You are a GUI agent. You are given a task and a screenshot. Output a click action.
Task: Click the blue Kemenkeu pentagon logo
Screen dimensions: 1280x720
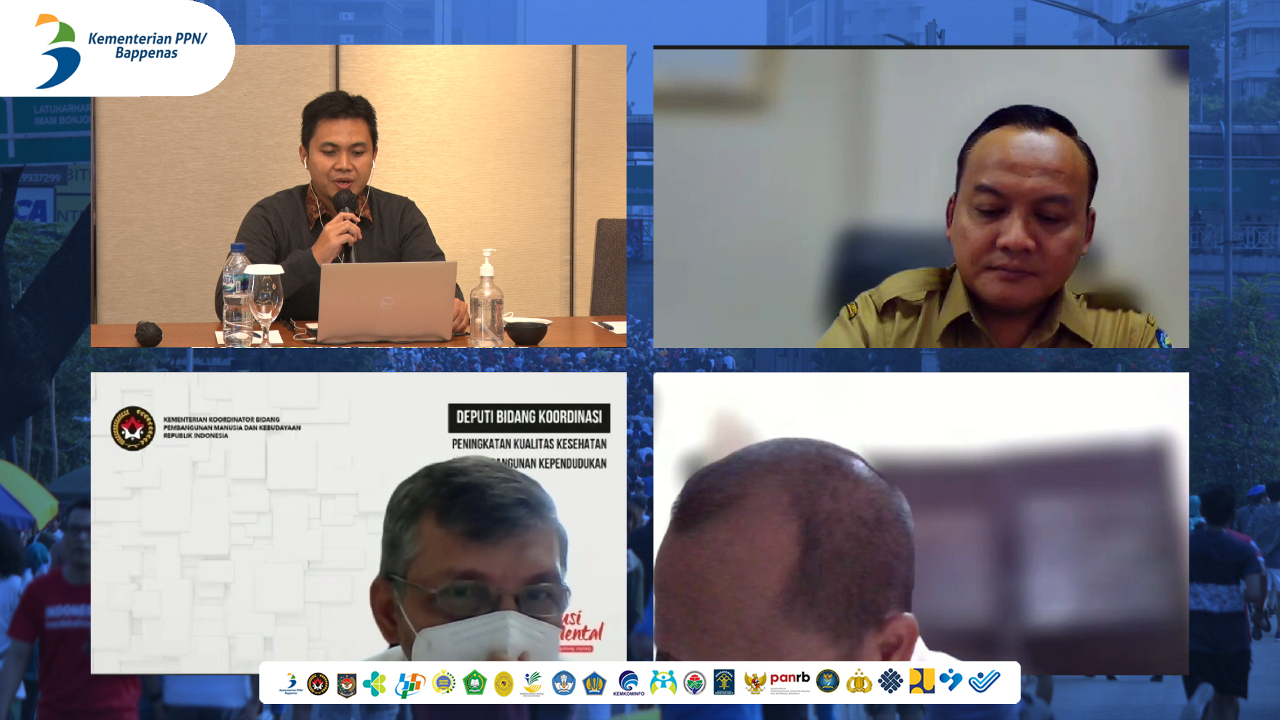(595, 683)
